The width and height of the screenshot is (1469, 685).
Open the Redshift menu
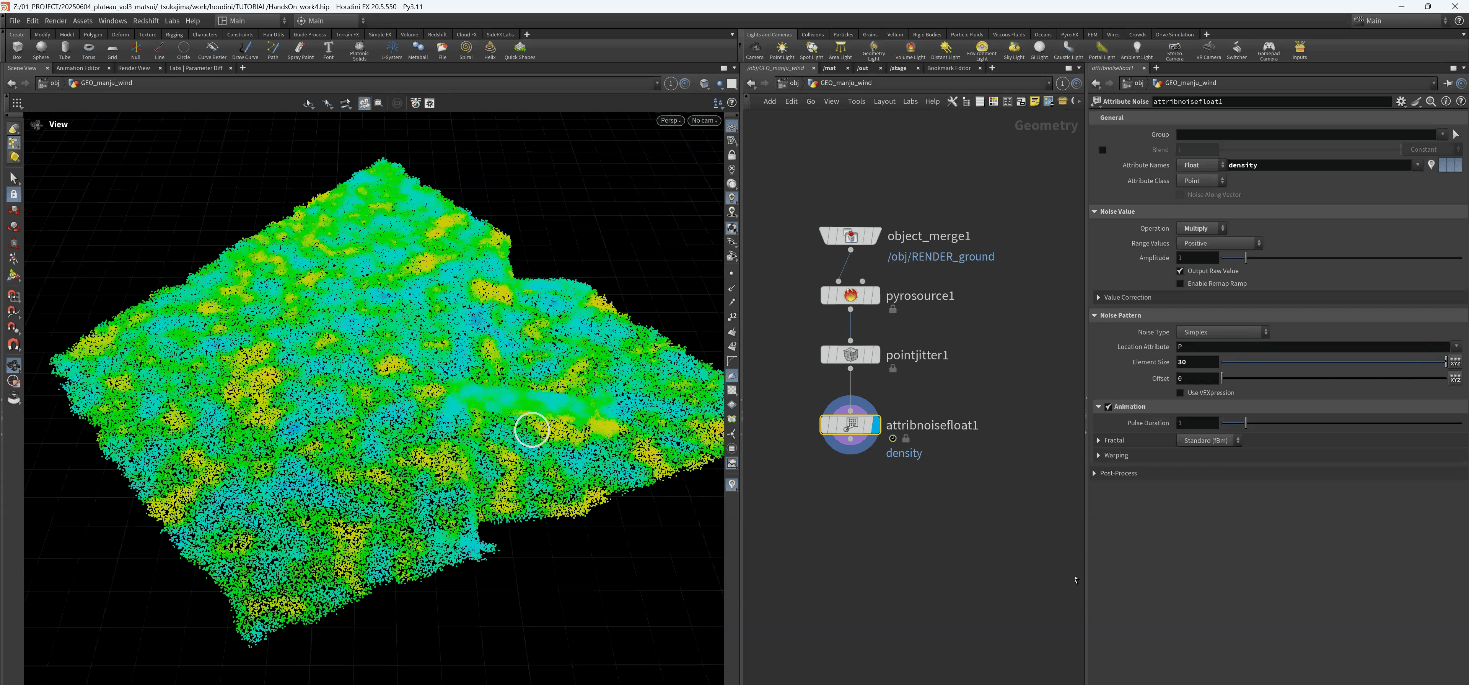pyautogui.click(x=147, y=20)
